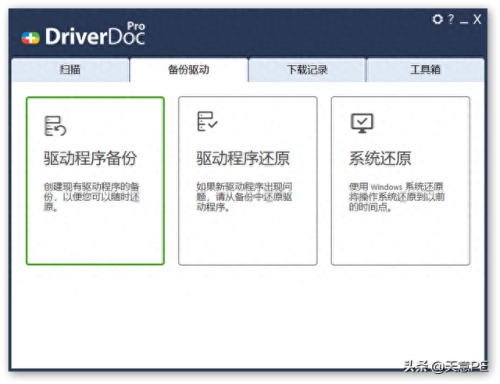Image resolution: width=500 pixels, height=384 pixels.
Task: Click the DriverDoc Pro logo
Action: coord(83,34)
